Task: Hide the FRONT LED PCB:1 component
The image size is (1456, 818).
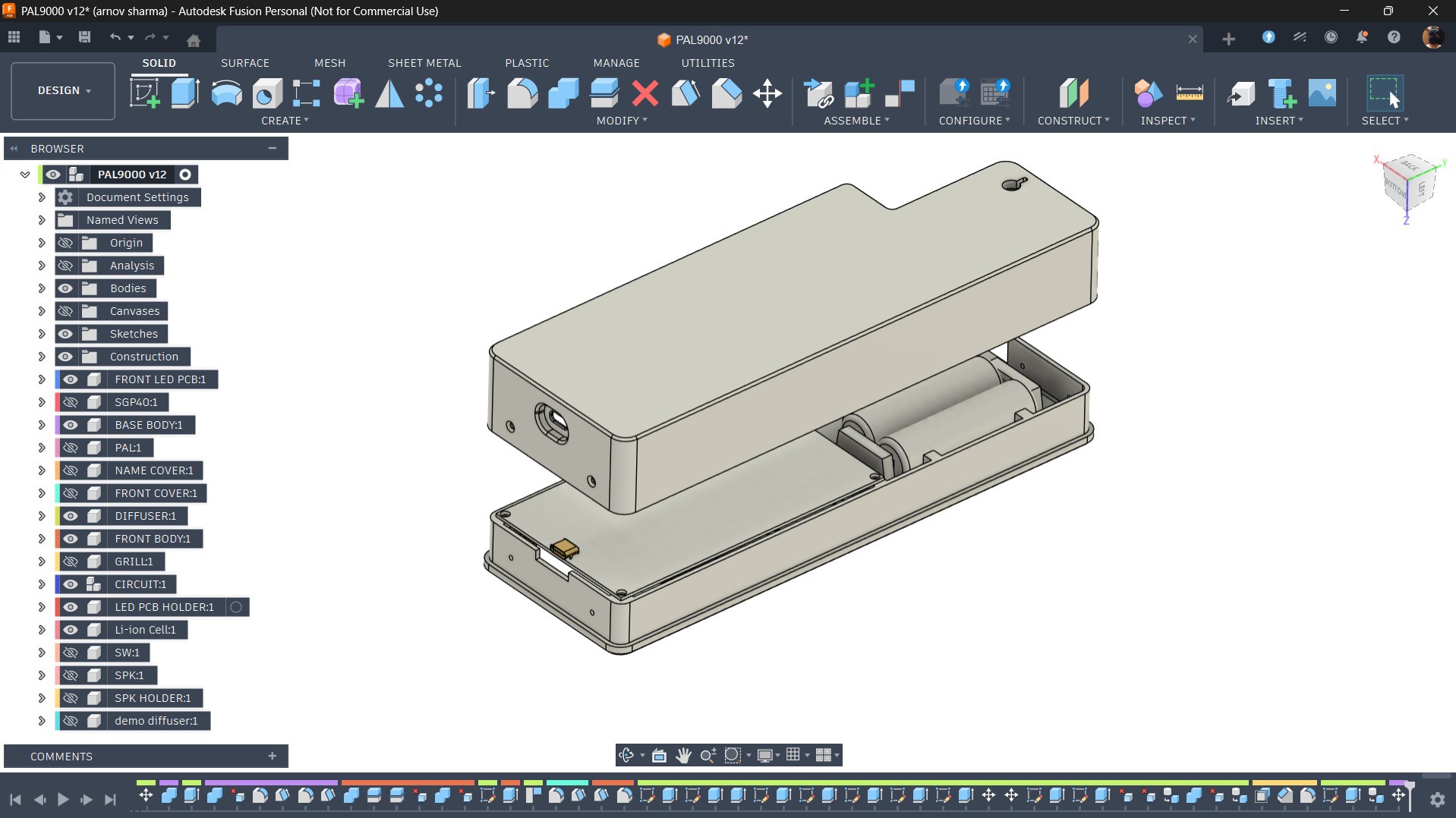Action: click(x=71, y=379)
